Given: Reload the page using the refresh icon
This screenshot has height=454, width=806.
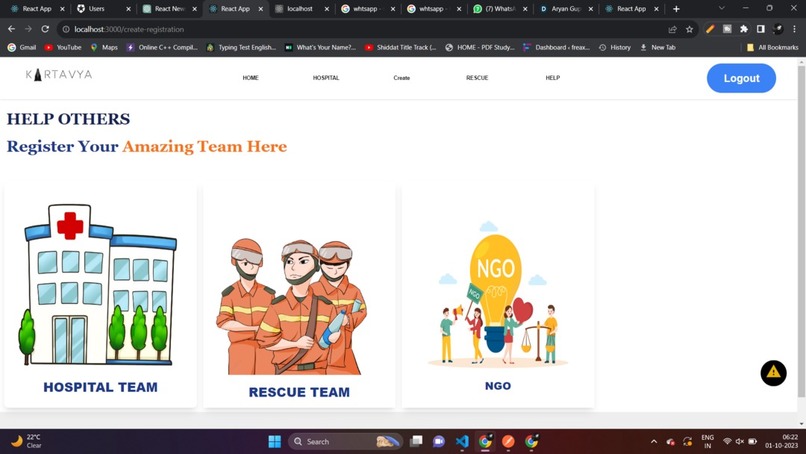Looking at the screenshot, I should (x=45, y=29).
